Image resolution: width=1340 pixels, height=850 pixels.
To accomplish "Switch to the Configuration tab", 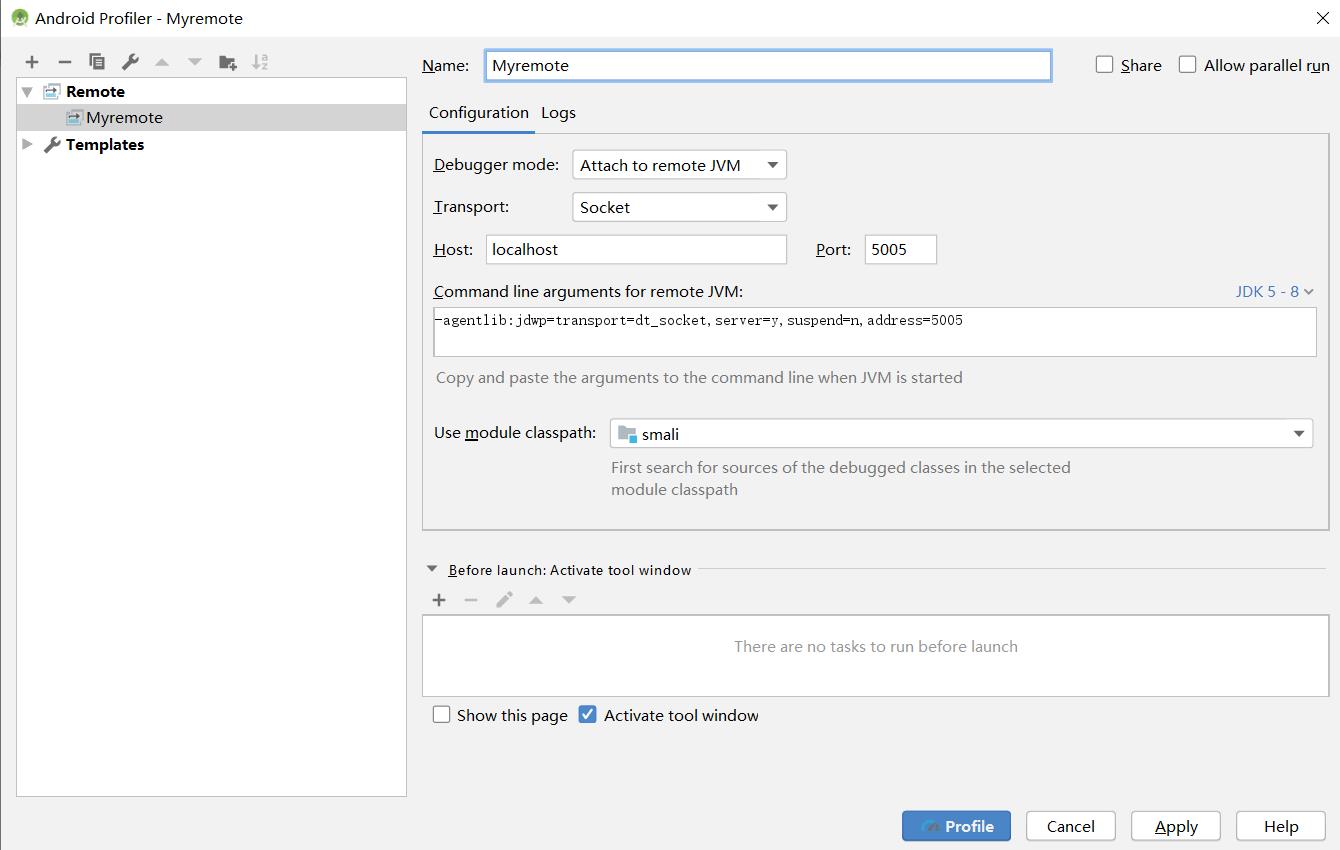I will coord(479,113).
